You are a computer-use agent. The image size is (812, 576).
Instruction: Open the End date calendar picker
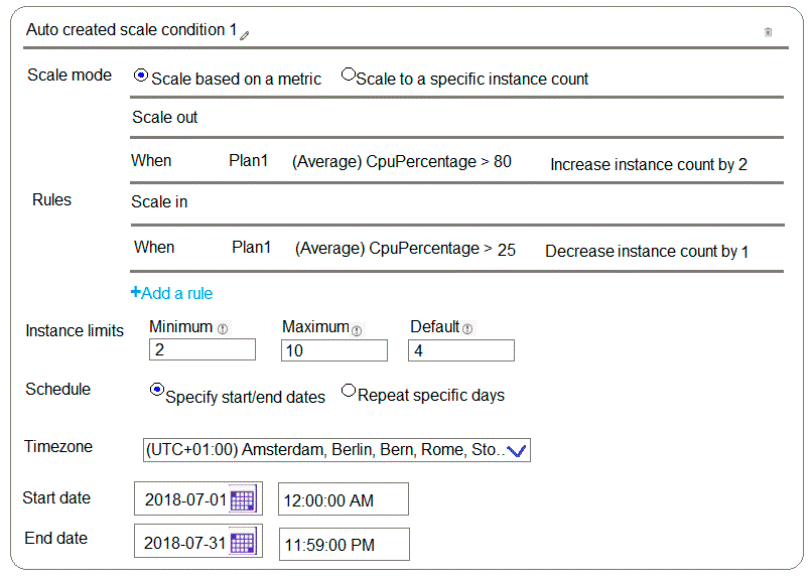coord(243,543)
